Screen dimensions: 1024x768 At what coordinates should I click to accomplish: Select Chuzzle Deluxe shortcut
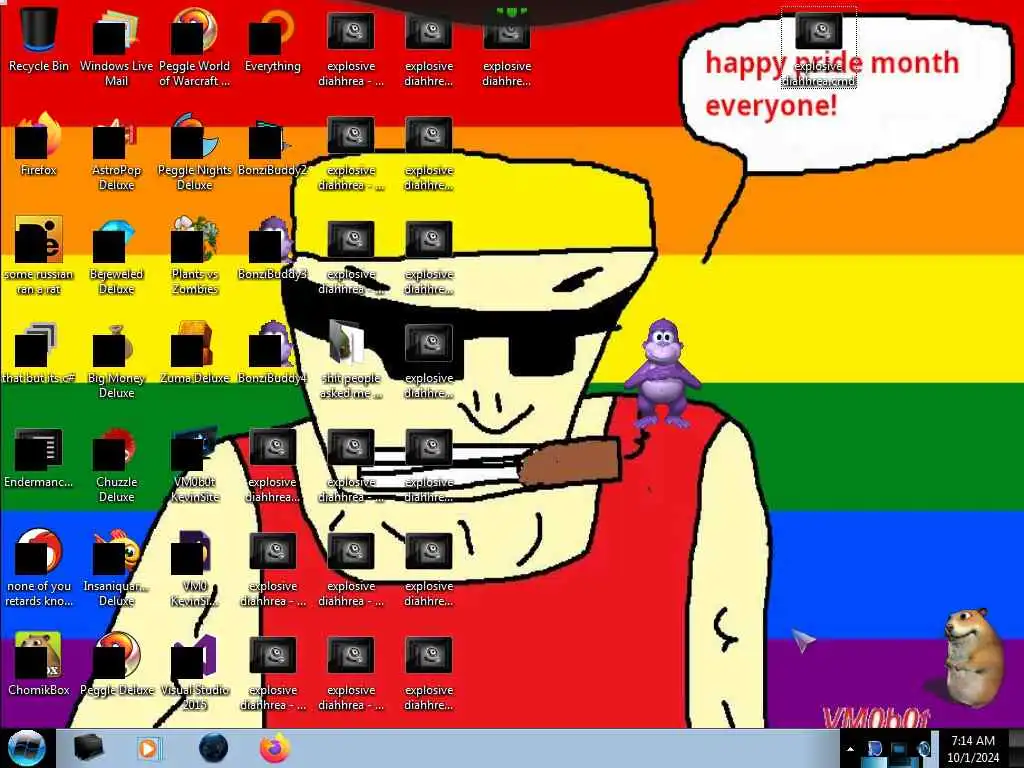point(116,464)
